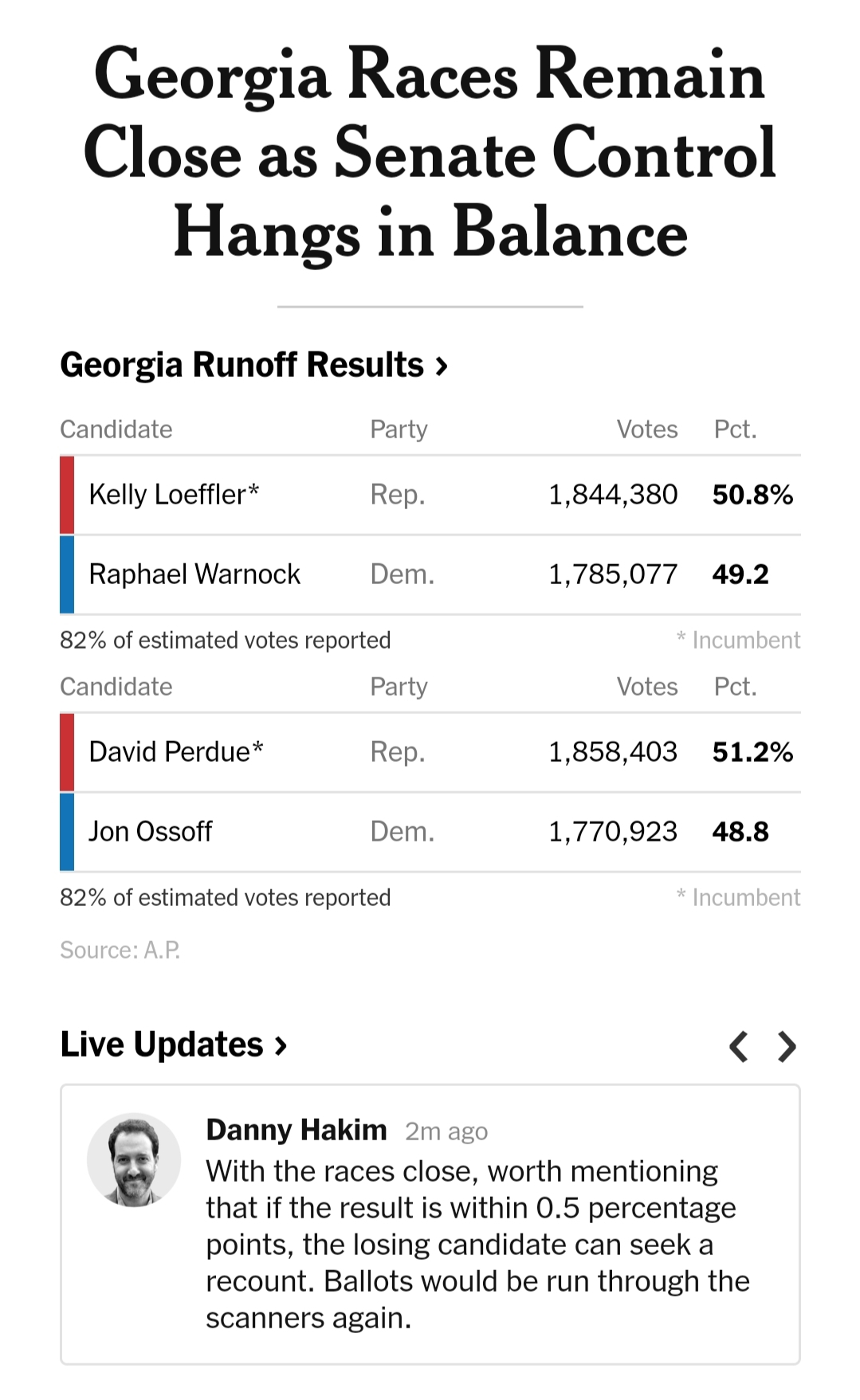Go to next live update arrow
Viewport: 860px width, 1400px height.
click(787, 1046)
